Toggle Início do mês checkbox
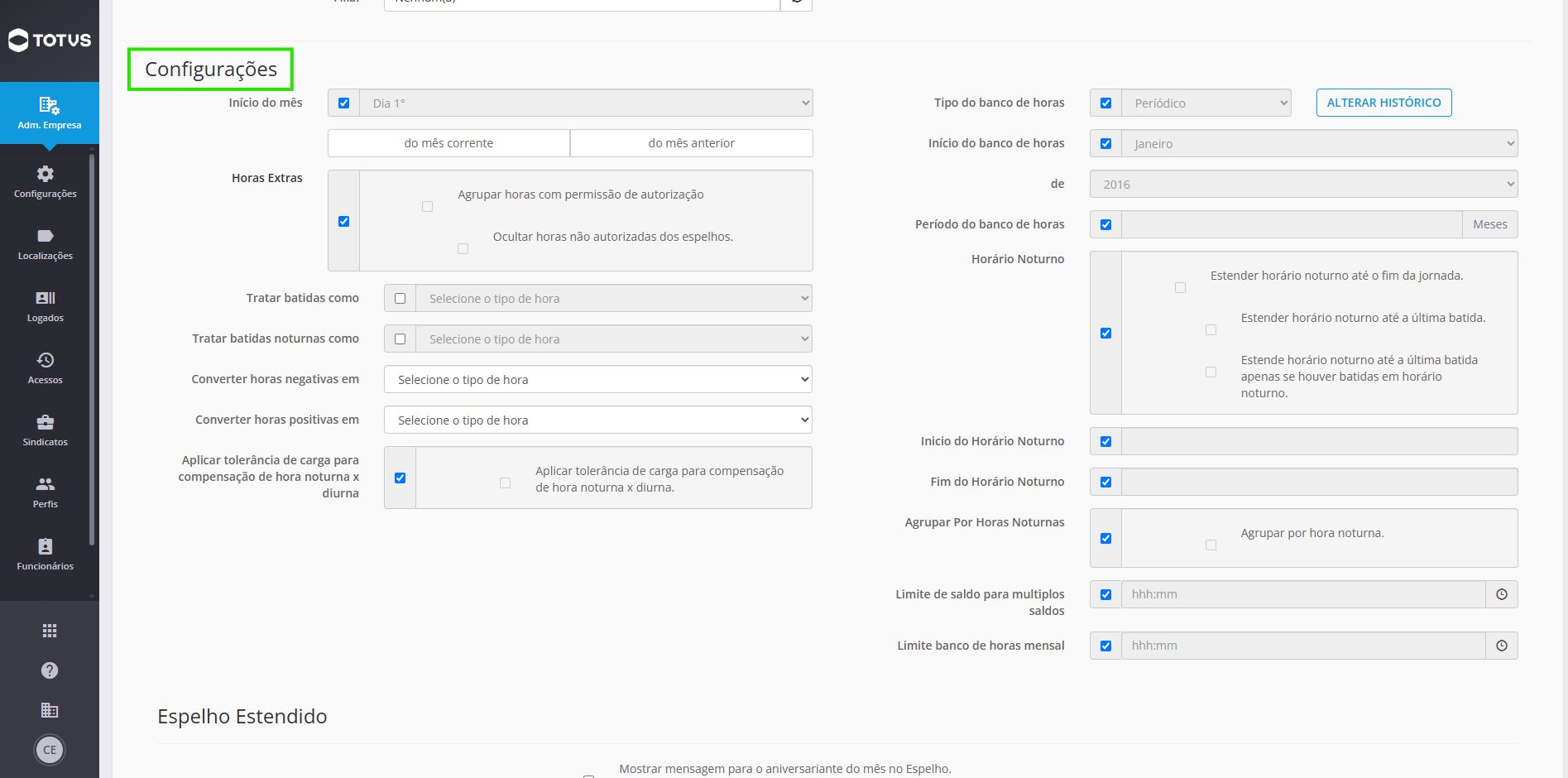Screen dimensions: 1568x778 point(344,103)
